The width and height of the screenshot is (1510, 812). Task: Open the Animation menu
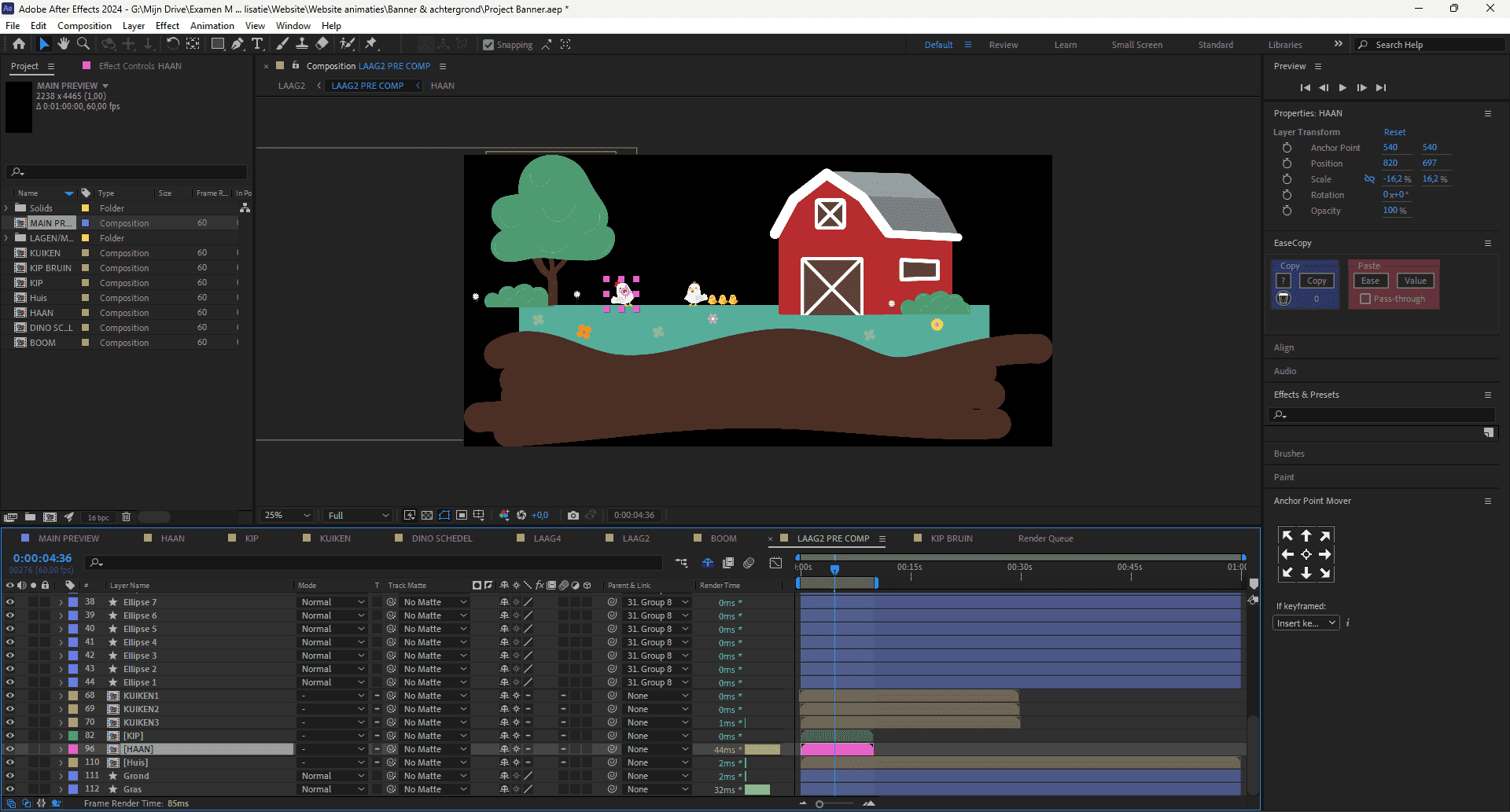click(x=212, y=26)
